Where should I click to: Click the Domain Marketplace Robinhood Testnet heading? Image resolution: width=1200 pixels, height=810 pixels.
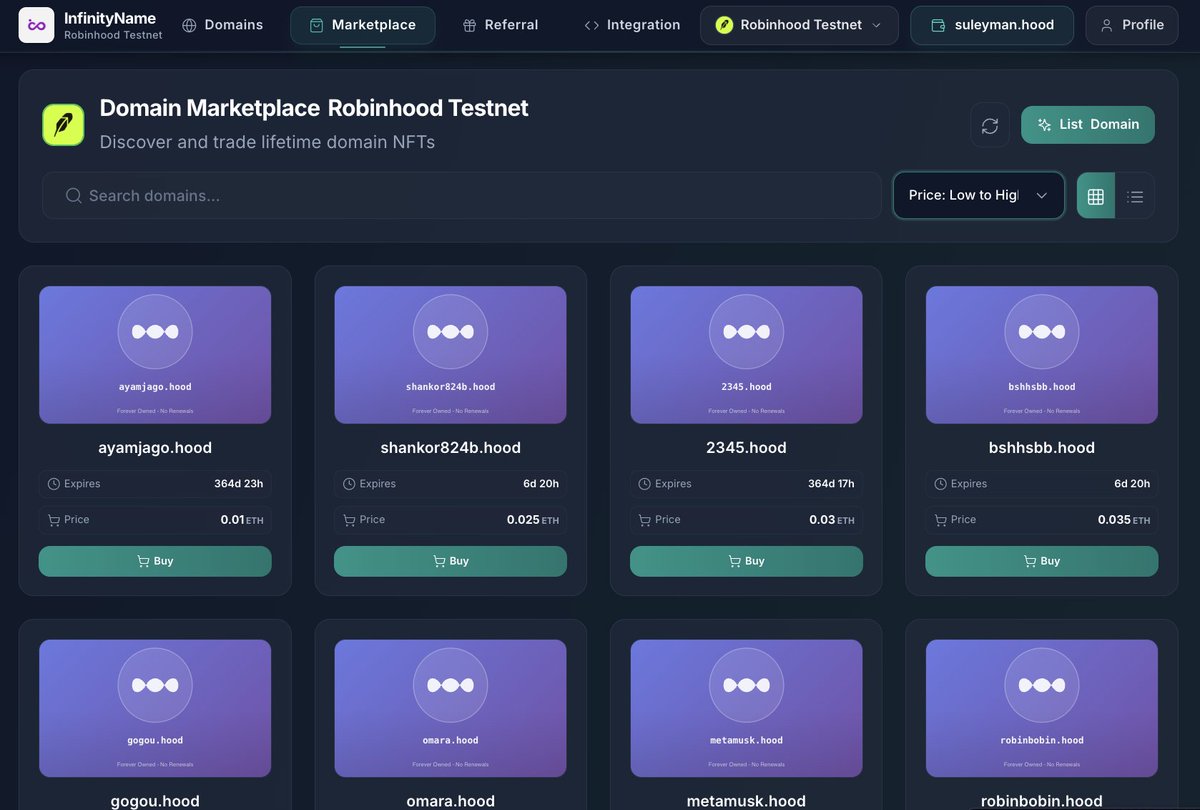(314, 108)
